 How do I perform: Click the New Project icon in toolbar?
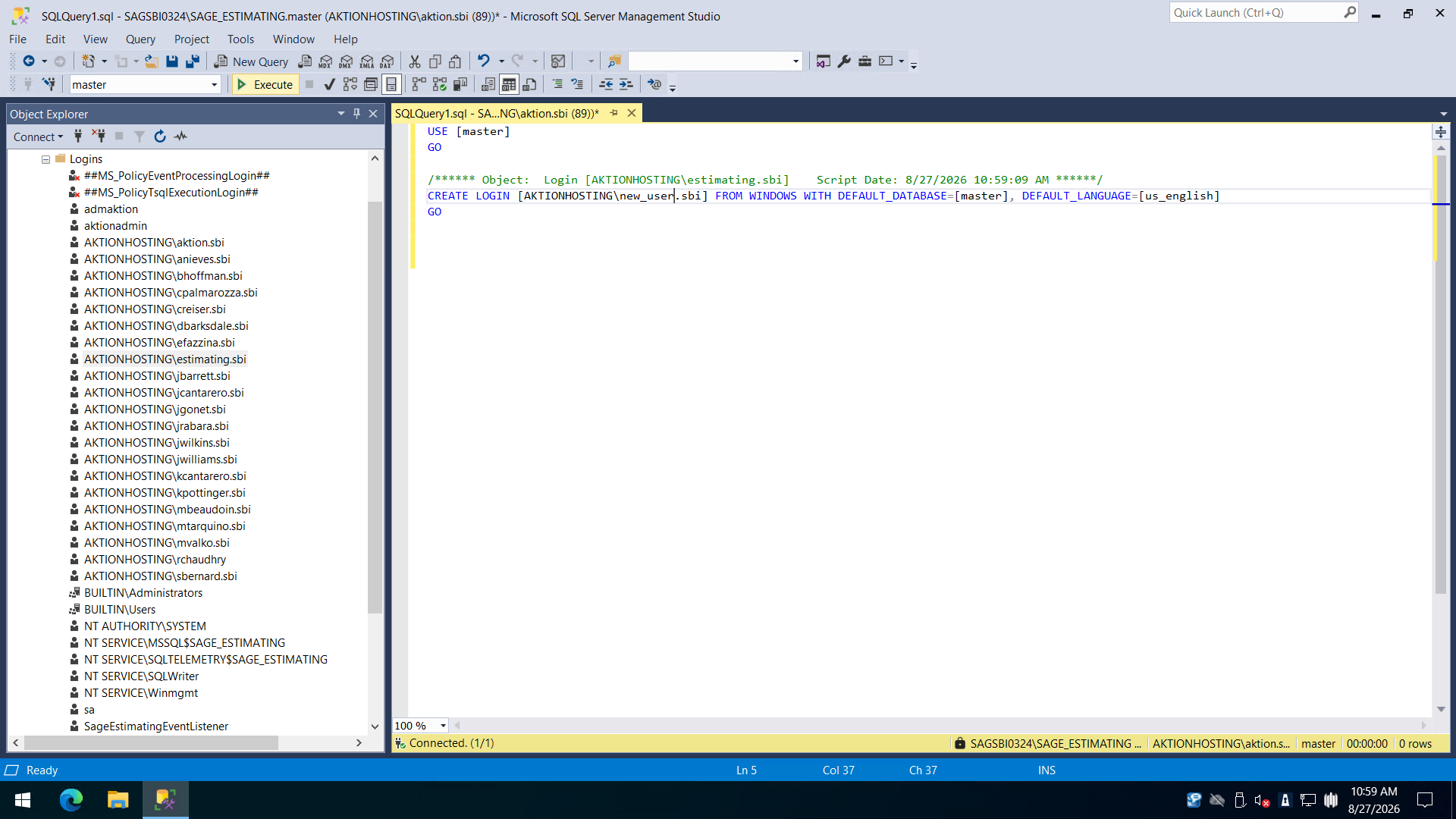[x=89, y=61]
